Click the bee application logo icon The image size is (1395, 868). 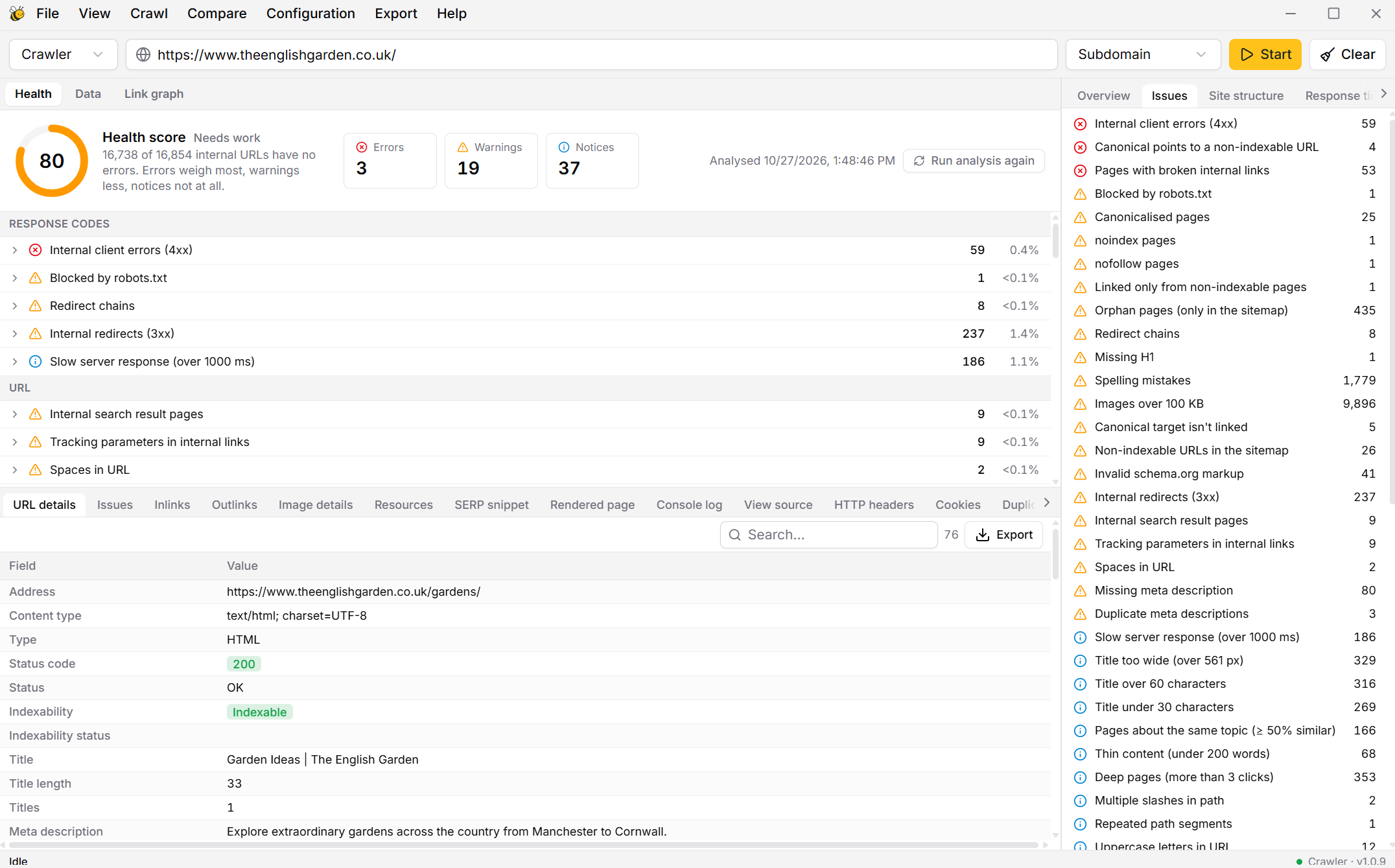point(18,14)
